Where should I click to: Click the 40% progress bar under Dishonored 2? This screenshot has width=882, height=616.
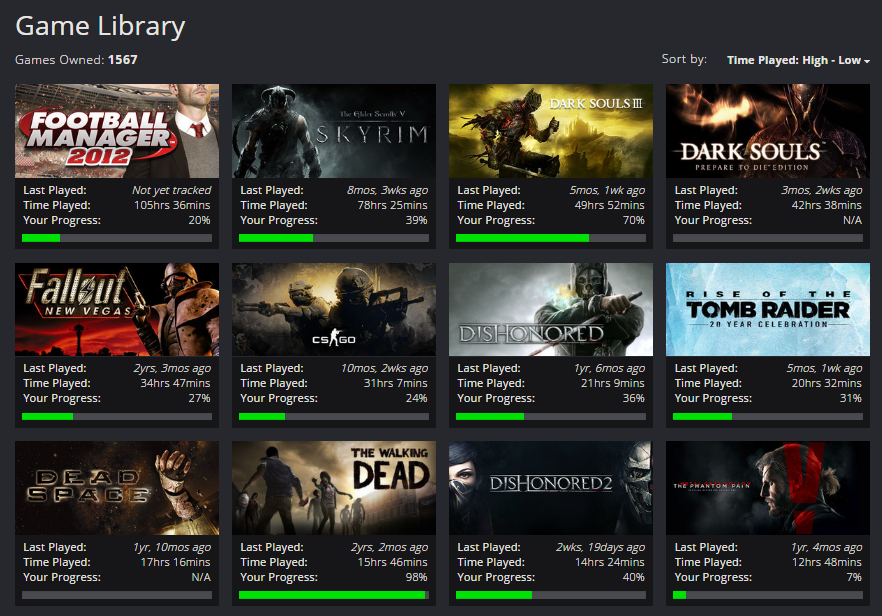point(551,595)
